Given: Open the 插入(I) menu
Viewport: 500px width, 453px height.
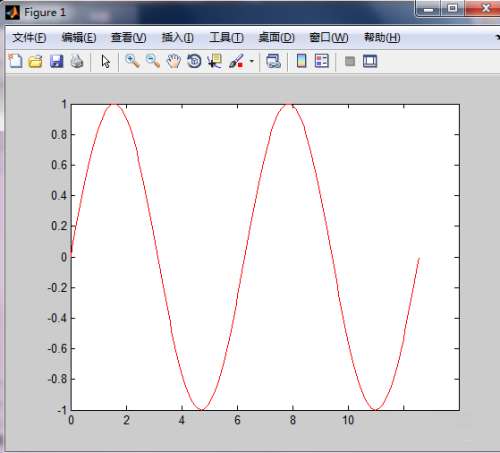Looking at the screenshot, I should [x=177, y=38].
